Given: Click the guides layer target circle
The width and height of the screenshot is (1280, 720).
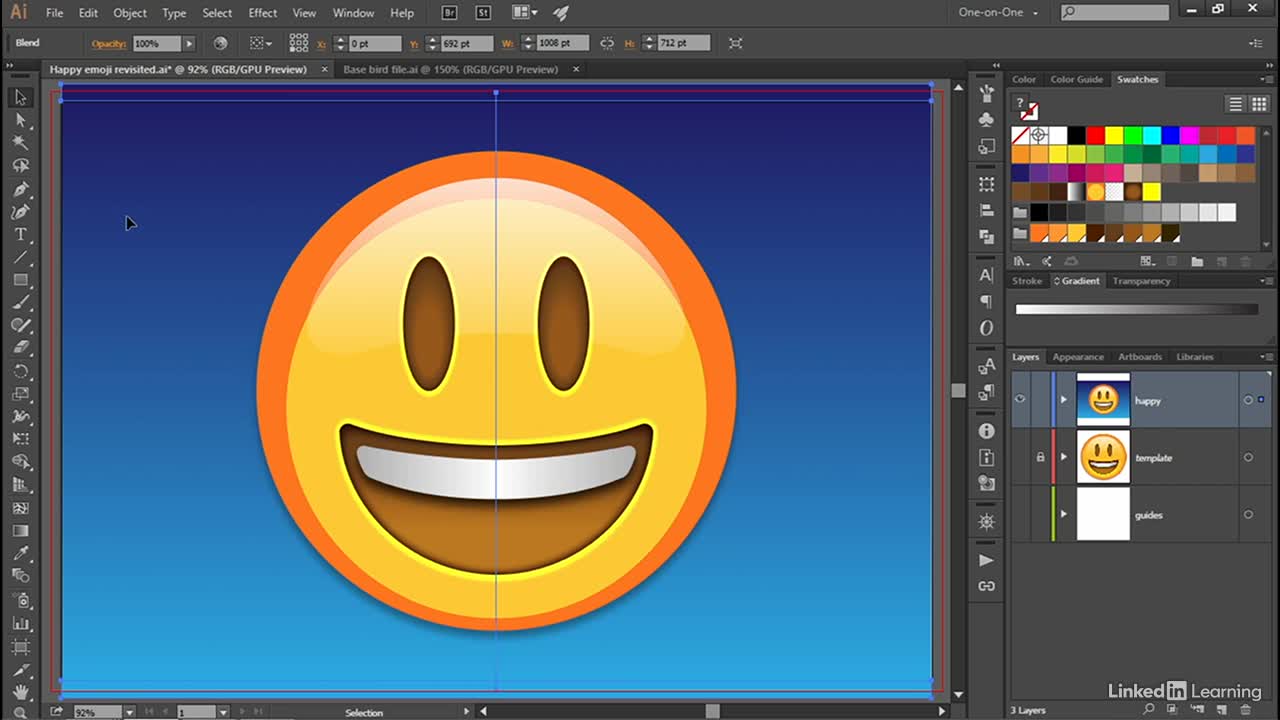Looking at the screenshot, I should (1248, 514).
